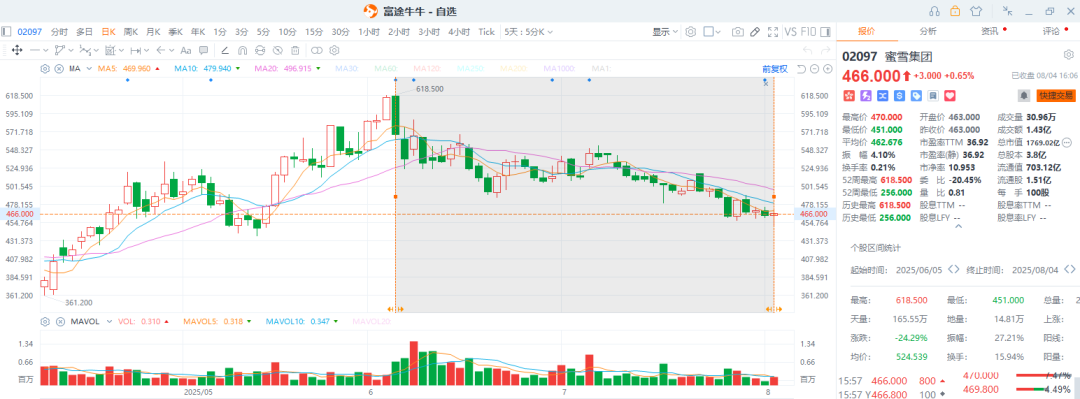Take a chart screenshot with camera icon
The image size is (1080, 399).
click(x=738, y=32)
